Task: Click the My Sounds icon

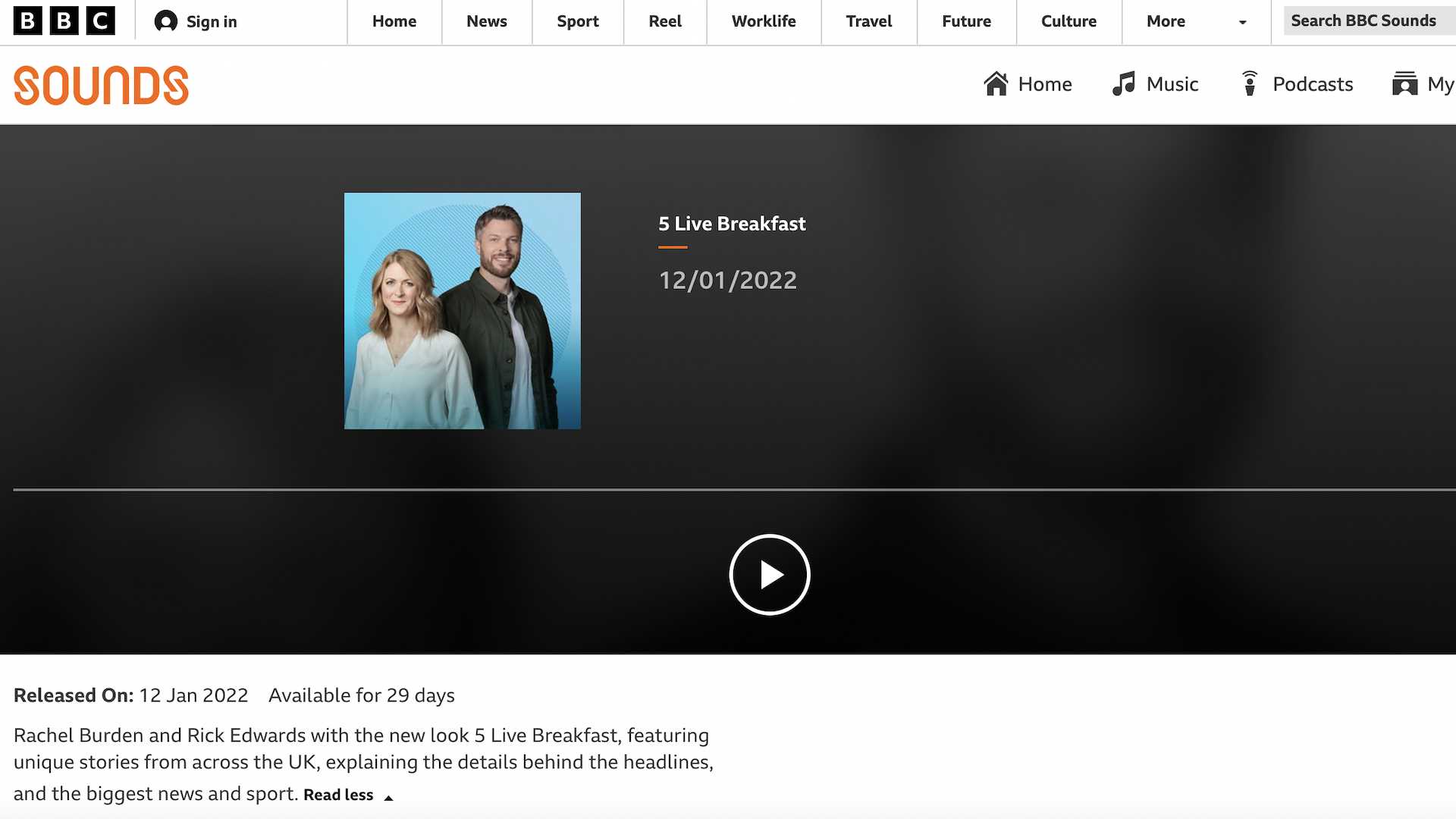Action: tap(1404, 83)
